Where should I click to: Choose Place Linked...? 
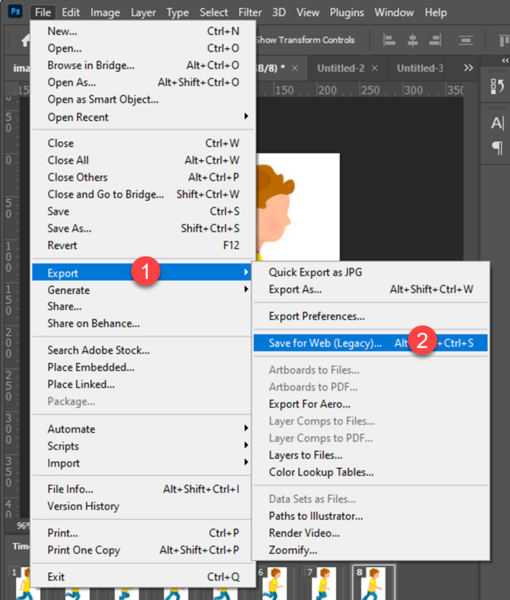142,384
